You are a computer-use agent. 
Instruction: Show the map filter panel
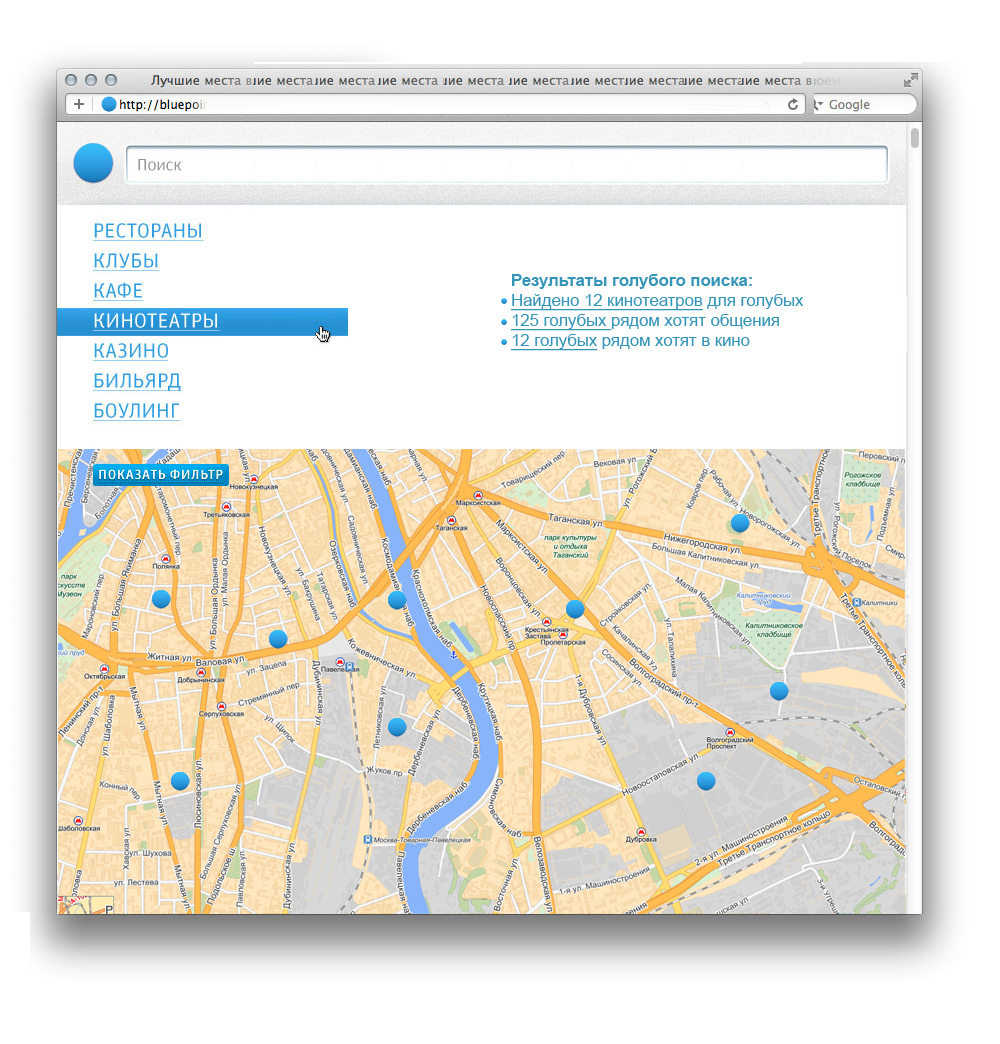tap(162, 475)
